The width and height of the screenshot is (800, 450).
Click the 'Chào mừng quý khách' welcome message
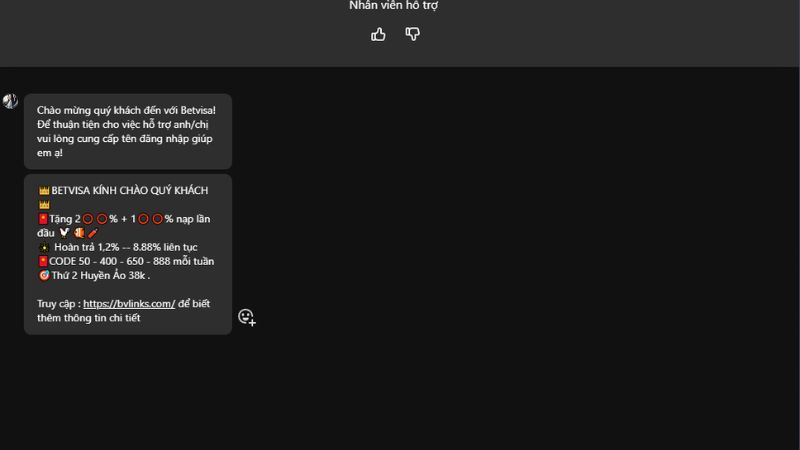click(128, 131)
